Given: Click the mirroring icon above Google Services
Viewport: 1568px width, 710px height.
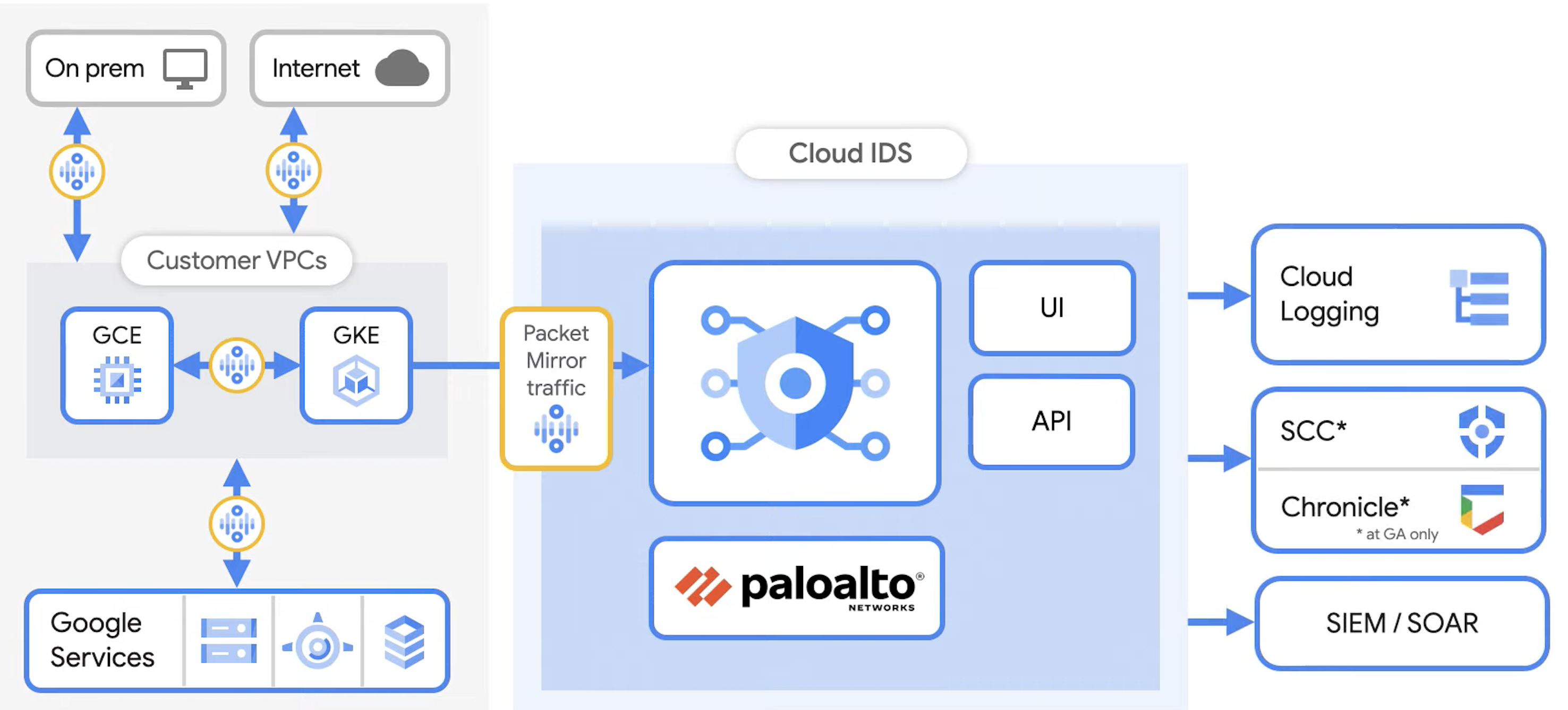Looking at the screenshot, I should pyautogui.click(x=237, y=523).
